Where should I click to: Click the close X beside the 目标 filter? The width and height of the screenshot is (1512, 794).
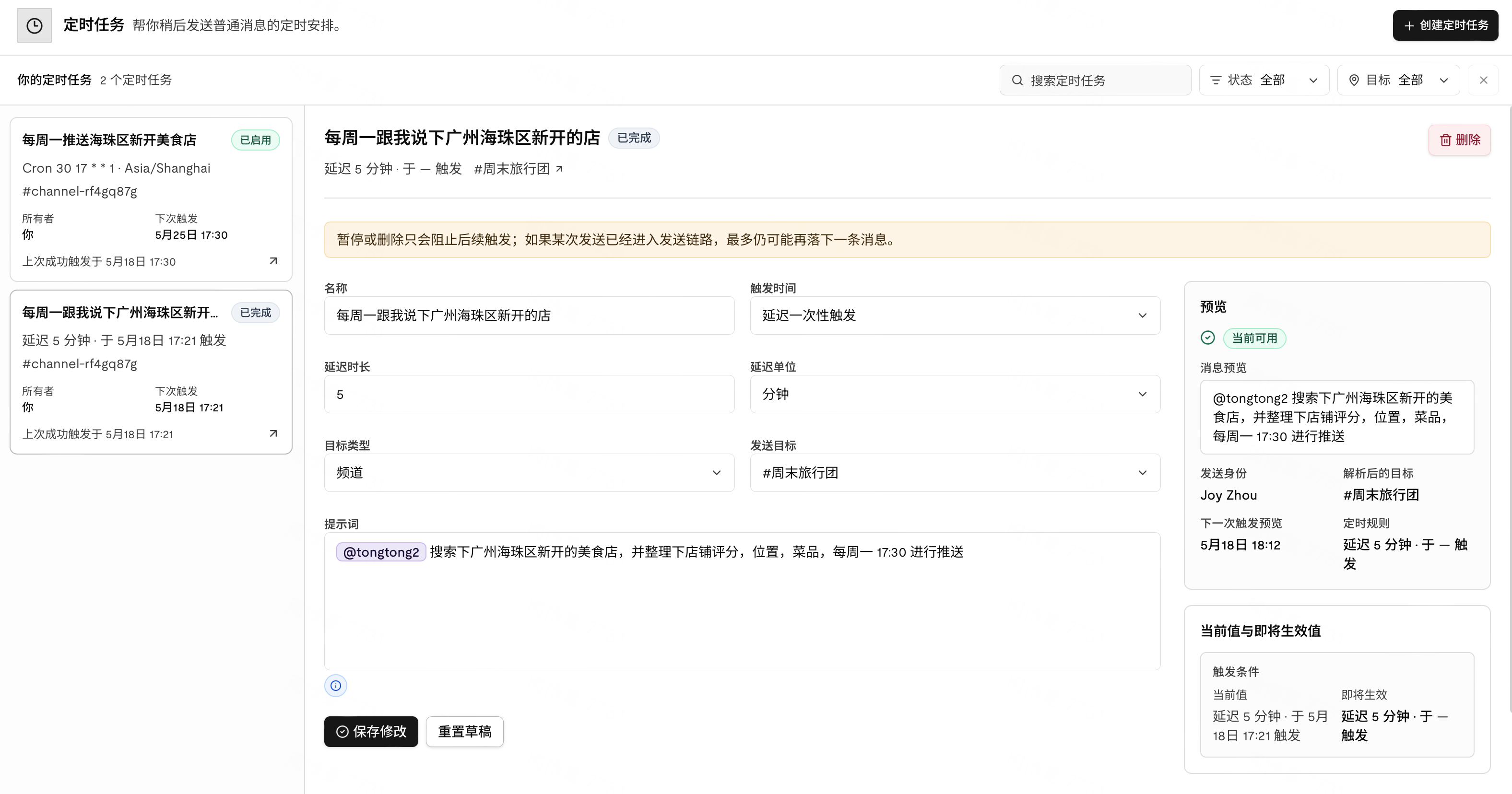(x=1483, y=80)
